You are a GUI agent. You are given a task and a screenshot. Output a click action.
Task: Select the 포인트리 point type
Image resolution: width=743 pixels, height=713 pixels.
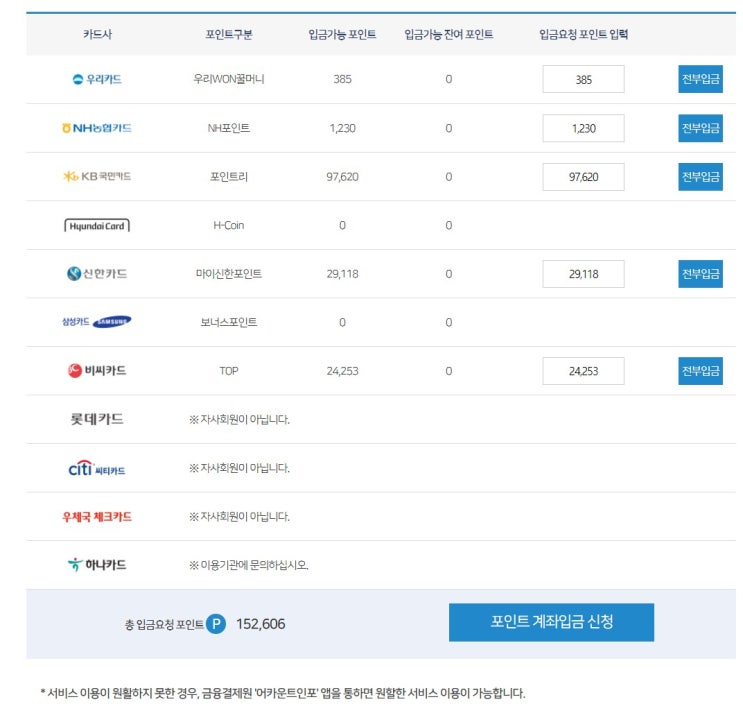tap(229, 177)
